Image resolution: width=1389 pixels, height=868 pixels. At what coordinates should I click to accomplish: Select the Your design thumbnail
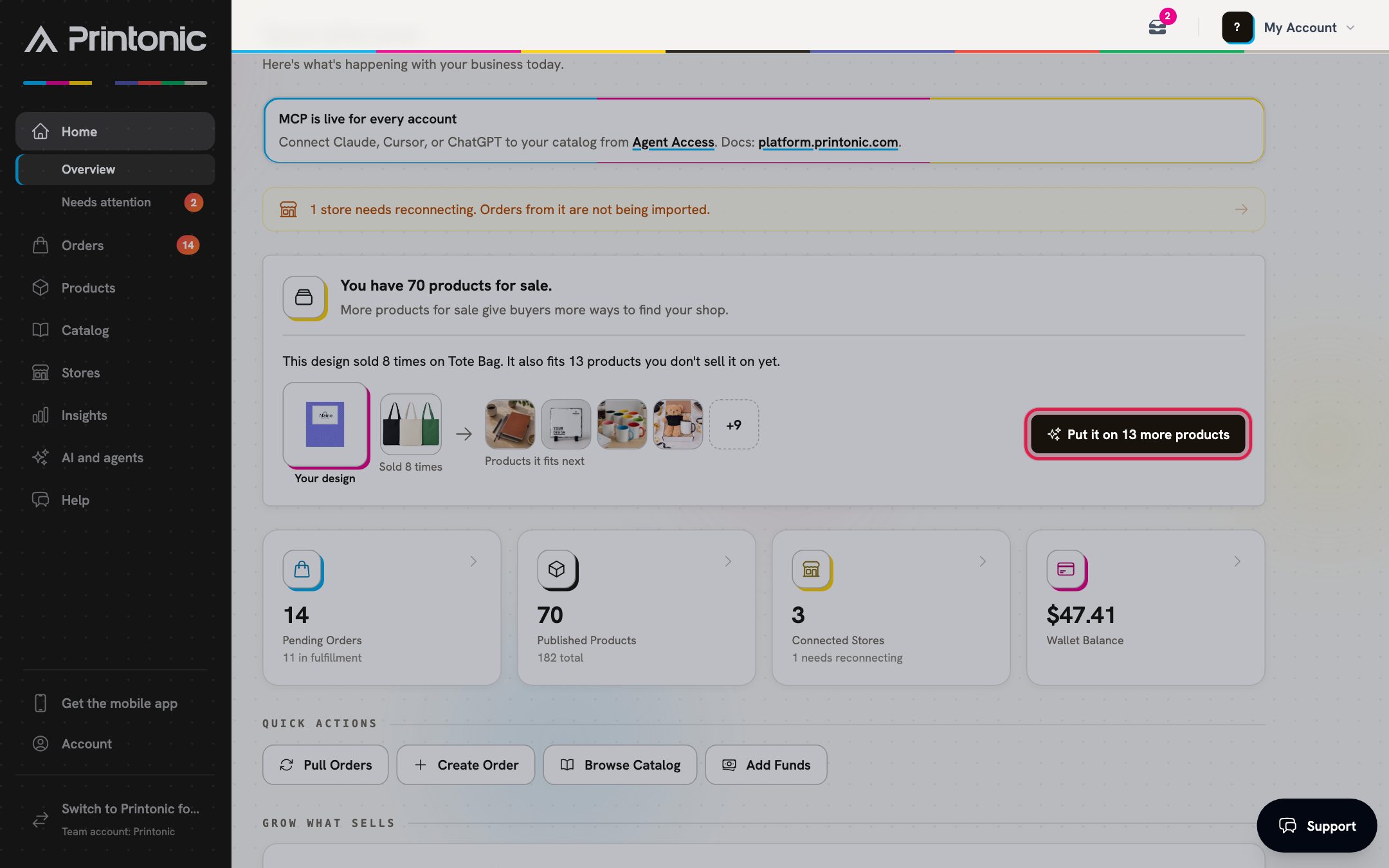point(325,425)
